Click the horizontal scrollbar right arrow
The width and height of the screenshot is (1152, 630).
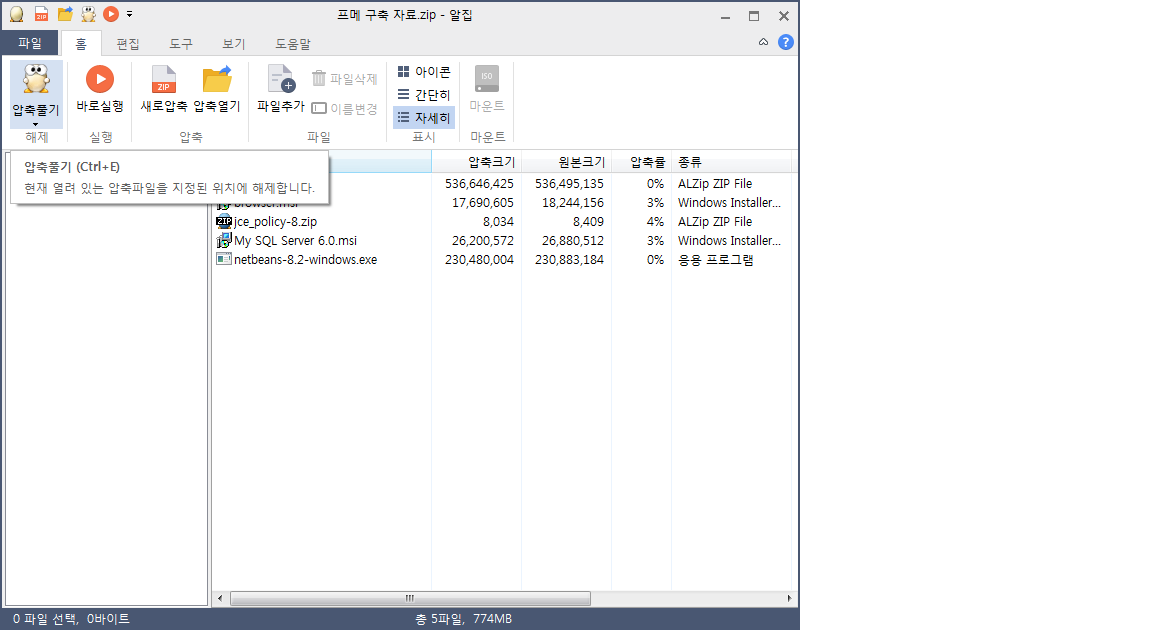pyautogui.click(x=789, y=598)
